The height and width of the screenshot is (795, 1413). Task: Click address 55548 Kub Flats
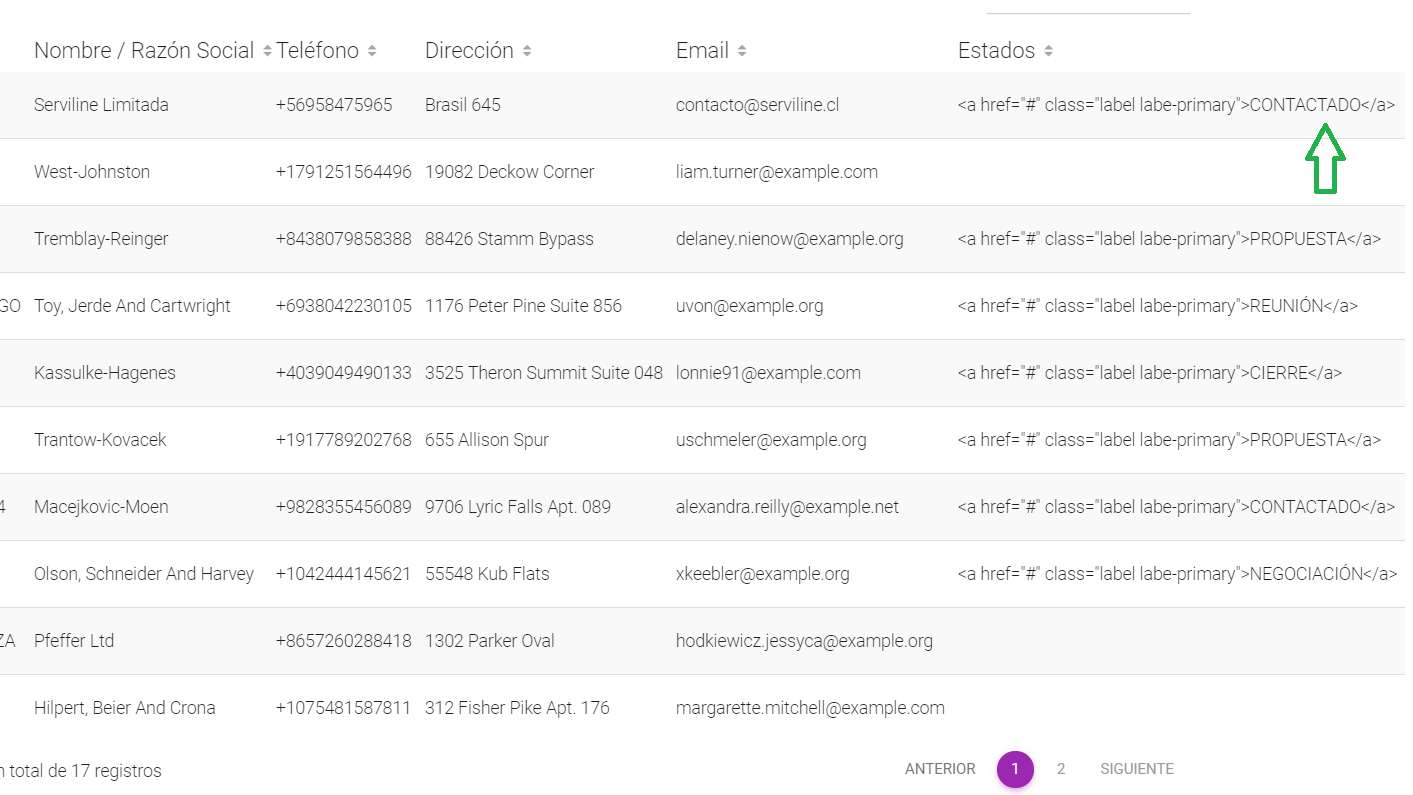487,574
